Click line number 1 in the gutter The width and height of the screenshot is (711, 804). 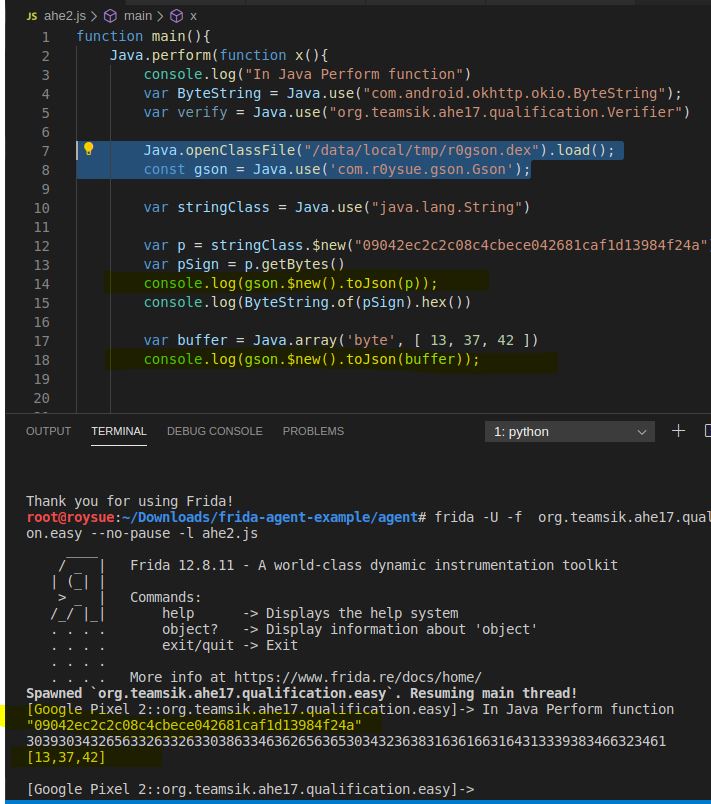(46, 37)
